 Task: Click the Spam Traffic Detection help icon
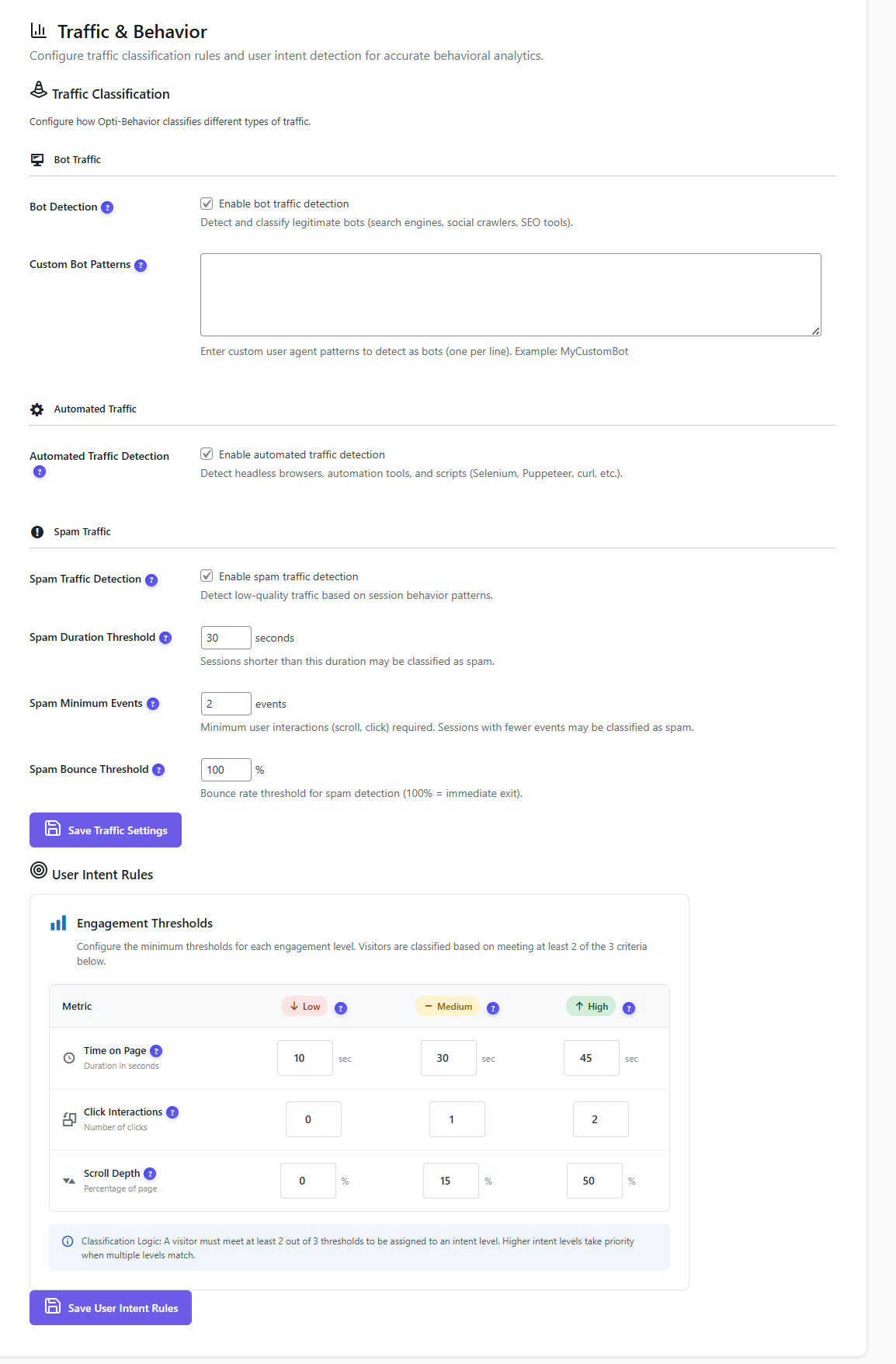(x=151, y=579)
